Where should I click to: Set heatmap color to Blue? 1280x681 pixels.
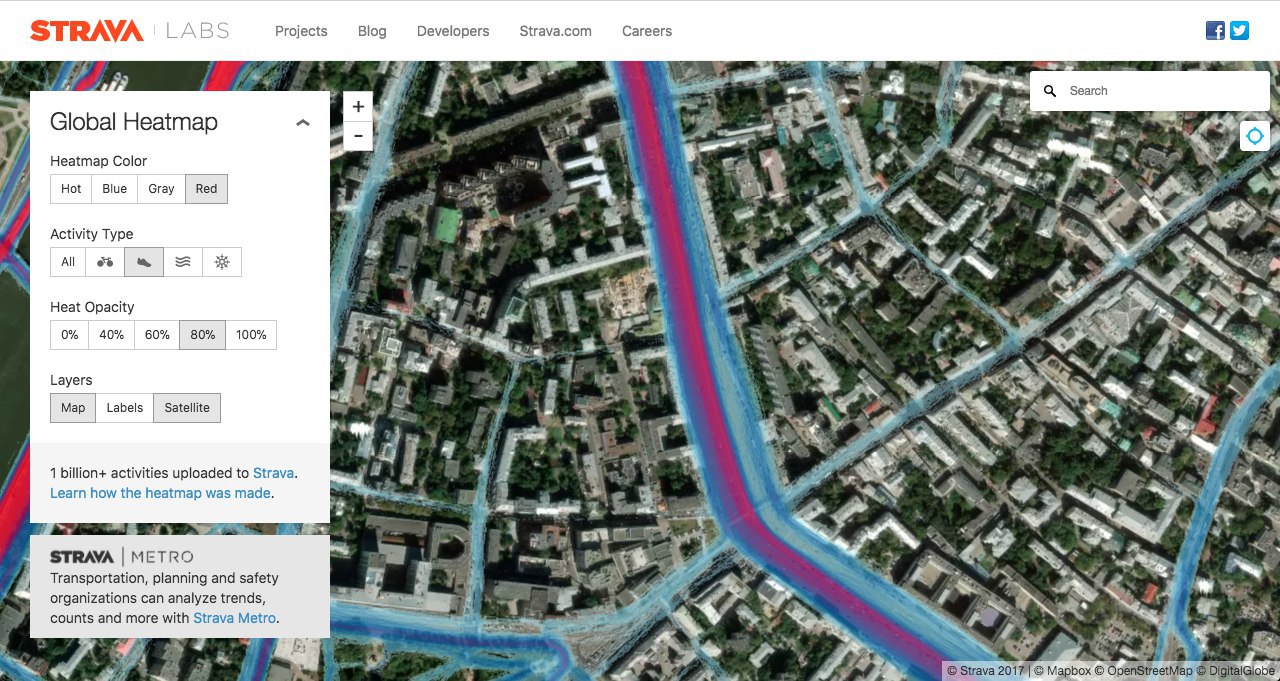114,189
